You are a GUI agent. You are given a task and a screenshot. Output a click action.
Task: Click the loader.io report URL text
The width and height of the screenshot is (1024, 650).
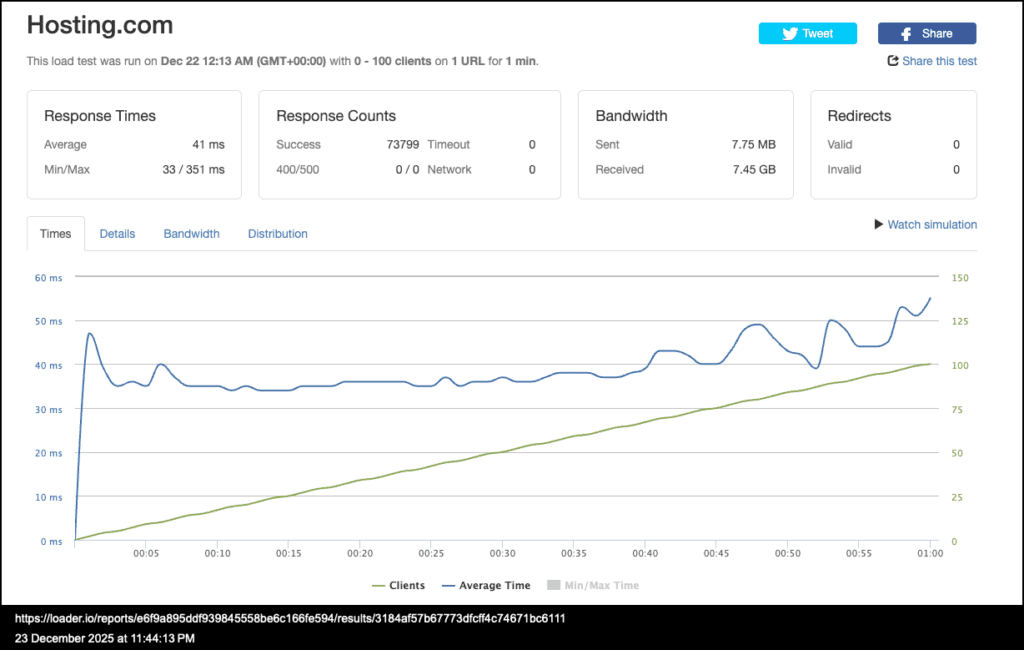[290, 618]
